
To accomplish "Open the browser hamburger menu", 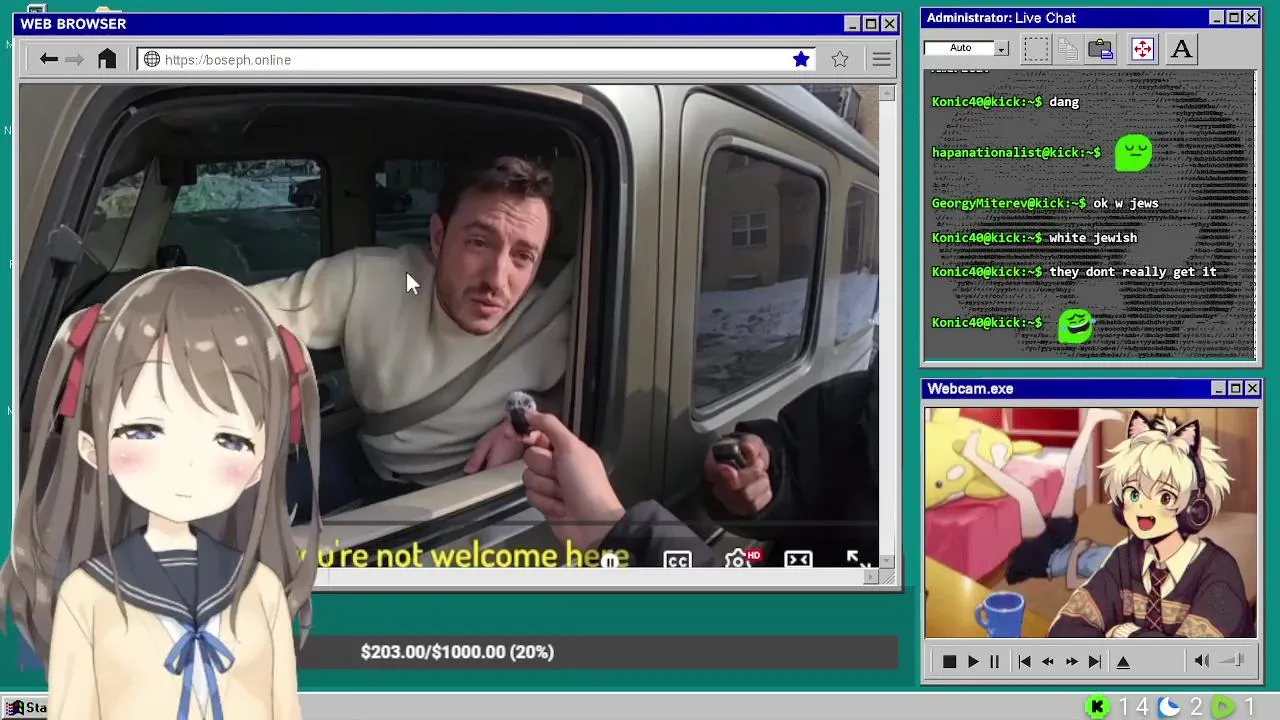I will tap(881, 60).
